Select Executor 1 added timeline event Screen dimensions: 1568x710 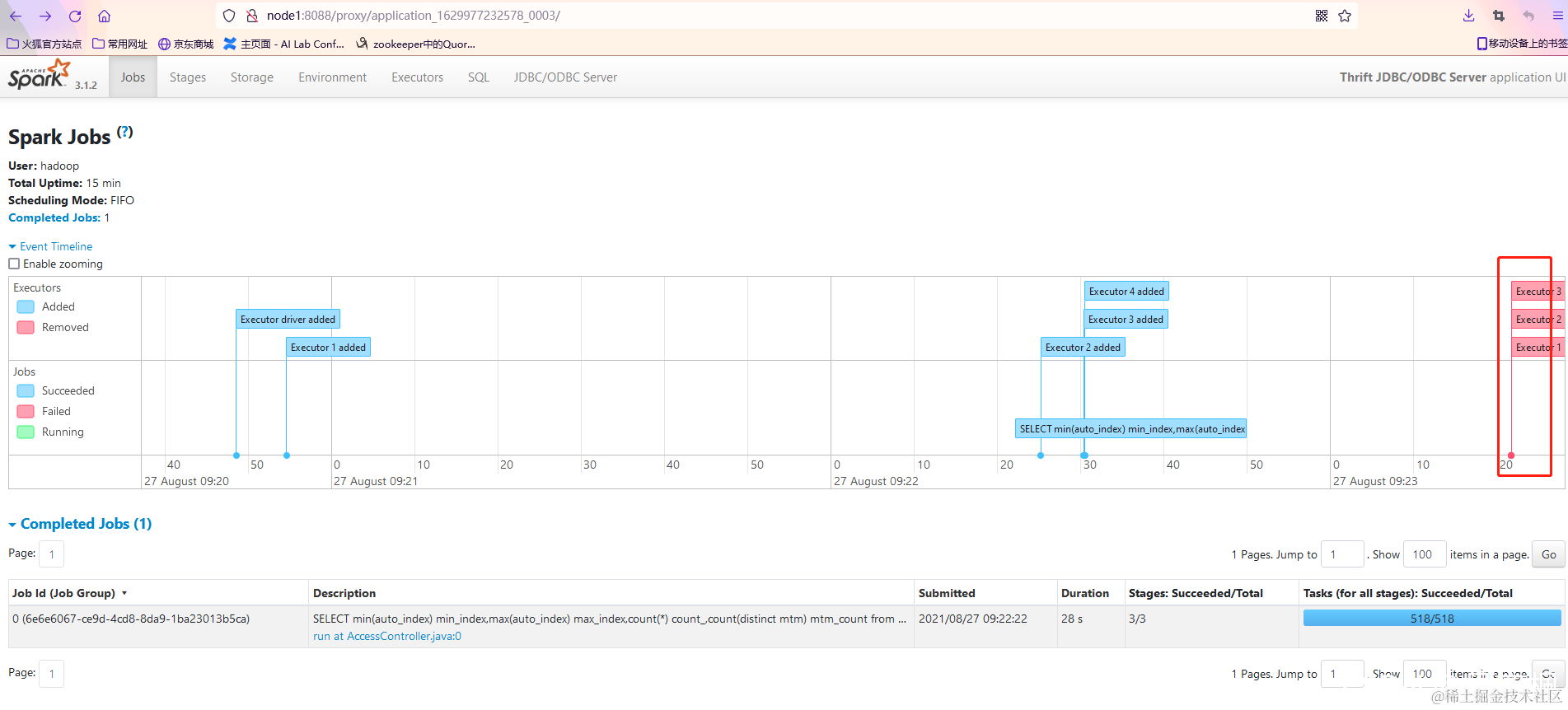point(328,348)
